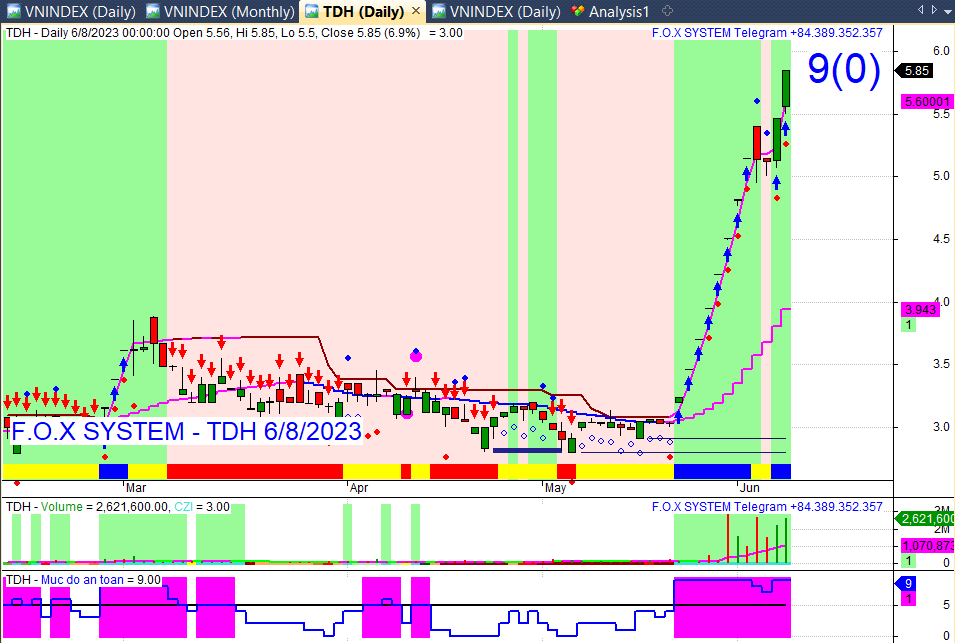Image resolution: width=955 pixels, height=643 pixels.
Task: Click the blue up-arrow signal under latest candle
Action: (786, 128)
